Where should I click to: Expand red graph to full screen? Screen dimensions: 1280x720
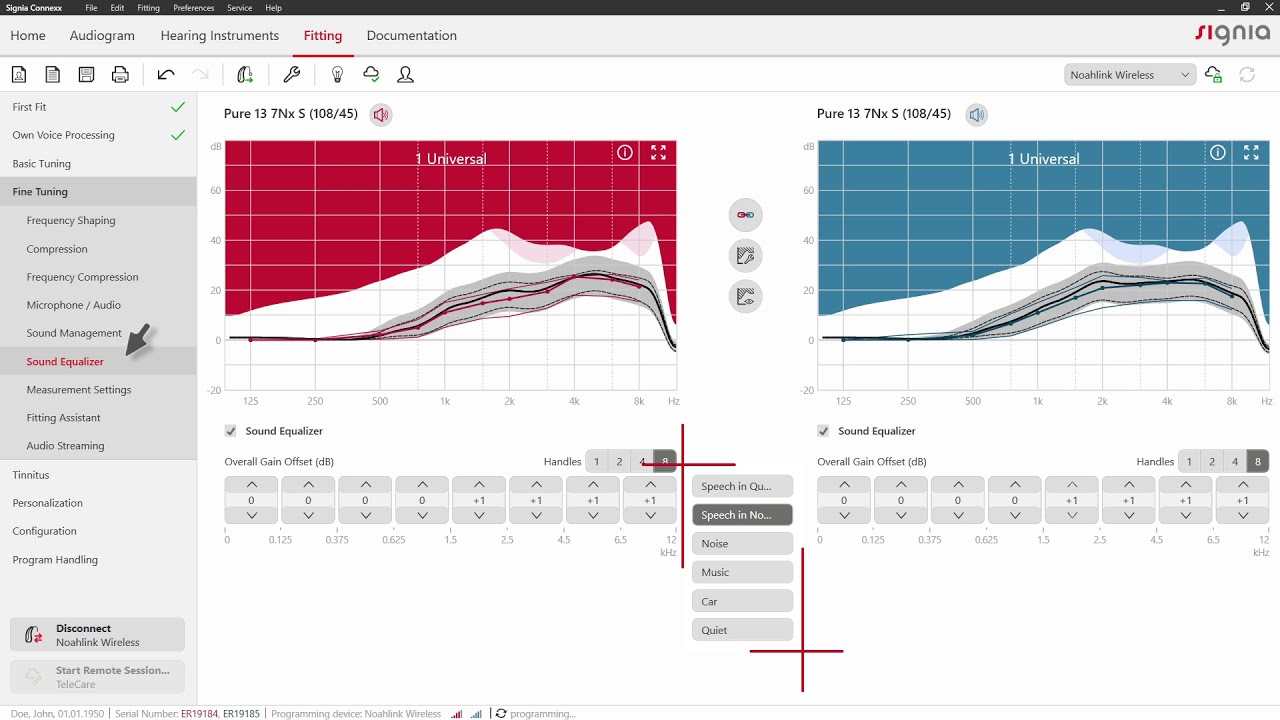pos(658,153)
